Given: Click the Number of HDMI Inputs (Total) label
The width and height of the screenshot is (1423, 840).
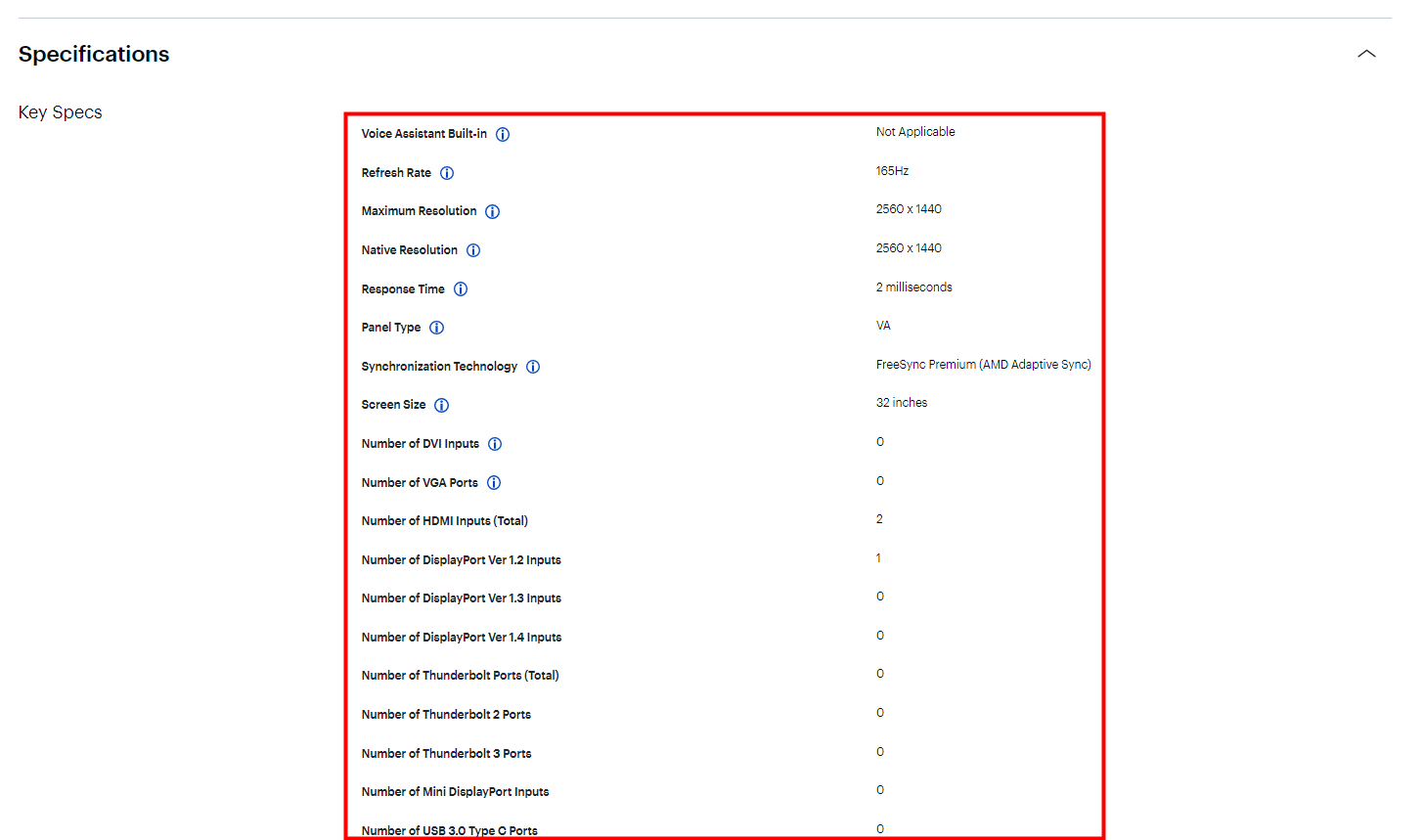Looking at the screenshot, I should click(x=444, y=521).
